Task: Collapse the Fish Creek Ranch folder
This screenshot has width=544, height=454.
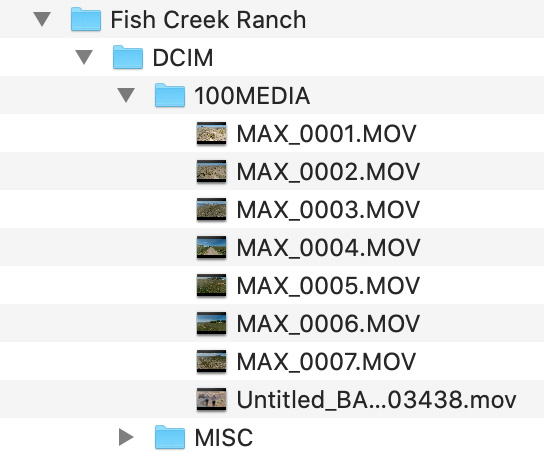Action: [x=42, y=19]
